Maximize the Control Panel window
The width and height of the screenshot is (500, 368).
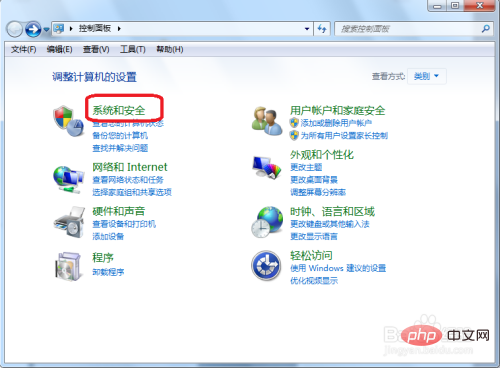455,6
